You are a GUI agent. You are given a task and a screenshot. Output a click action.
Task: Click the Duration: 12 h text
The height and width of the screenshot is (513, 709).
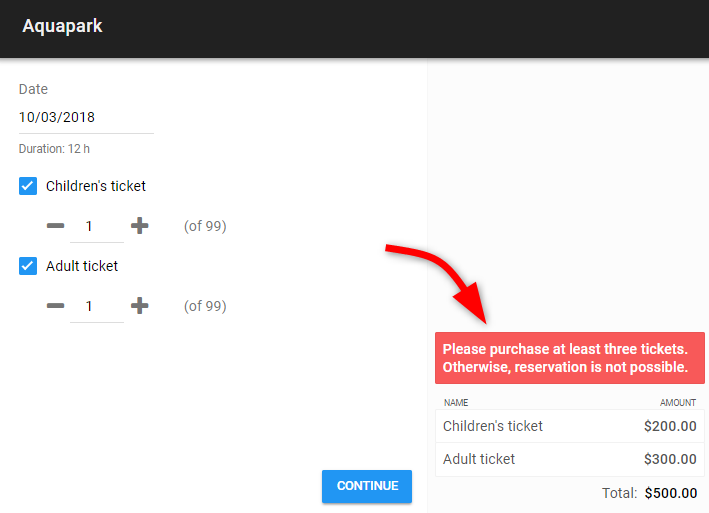pos(54,149)
